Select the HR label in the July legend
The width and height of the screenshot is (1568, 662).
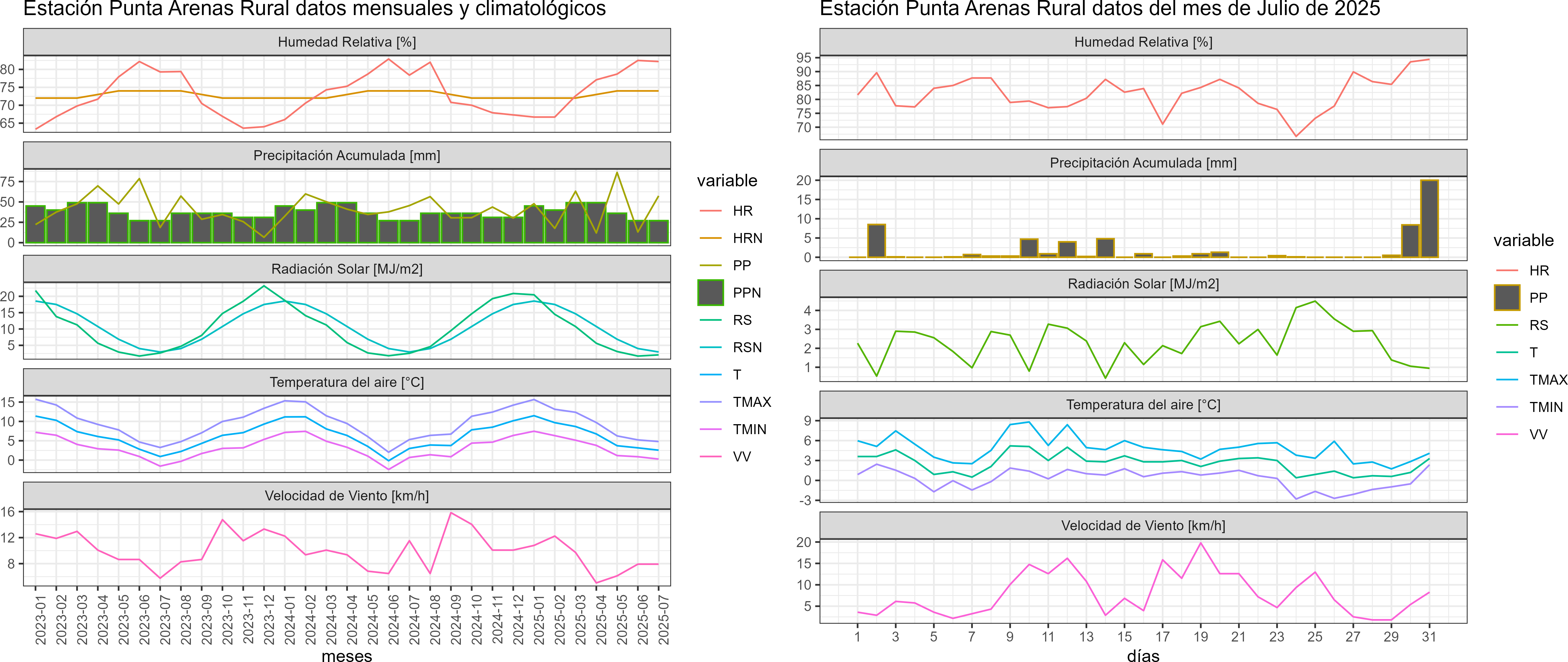point(1539,271)
